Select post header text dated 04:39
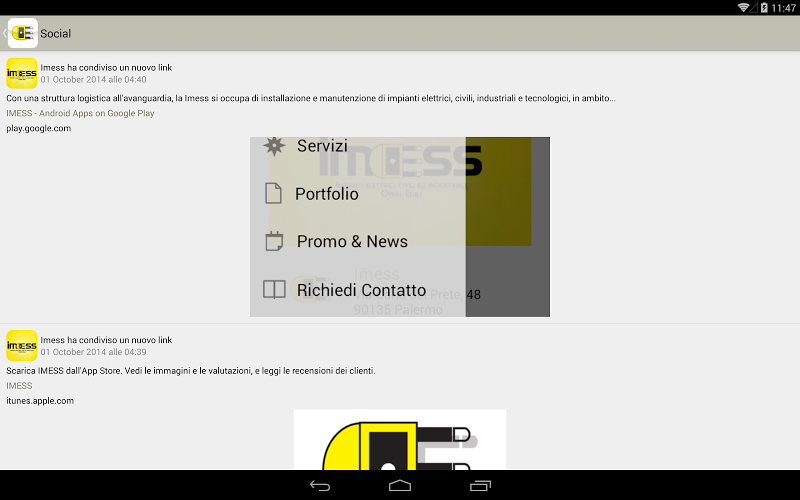This screenshot has width=800, height=500. pos(106,340)
